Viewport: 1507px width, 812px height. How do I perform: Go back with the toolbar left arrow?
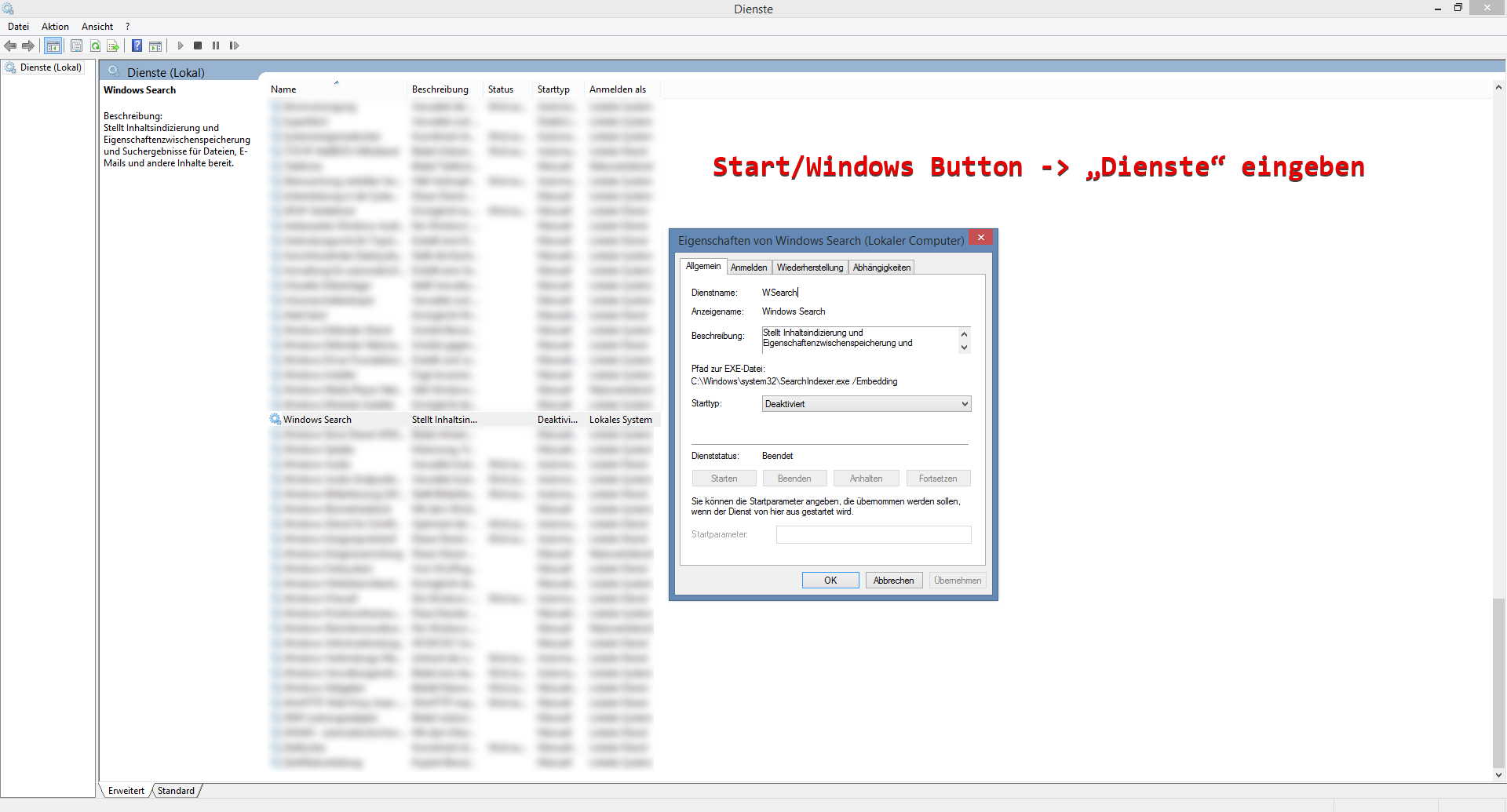click(10, 46)
